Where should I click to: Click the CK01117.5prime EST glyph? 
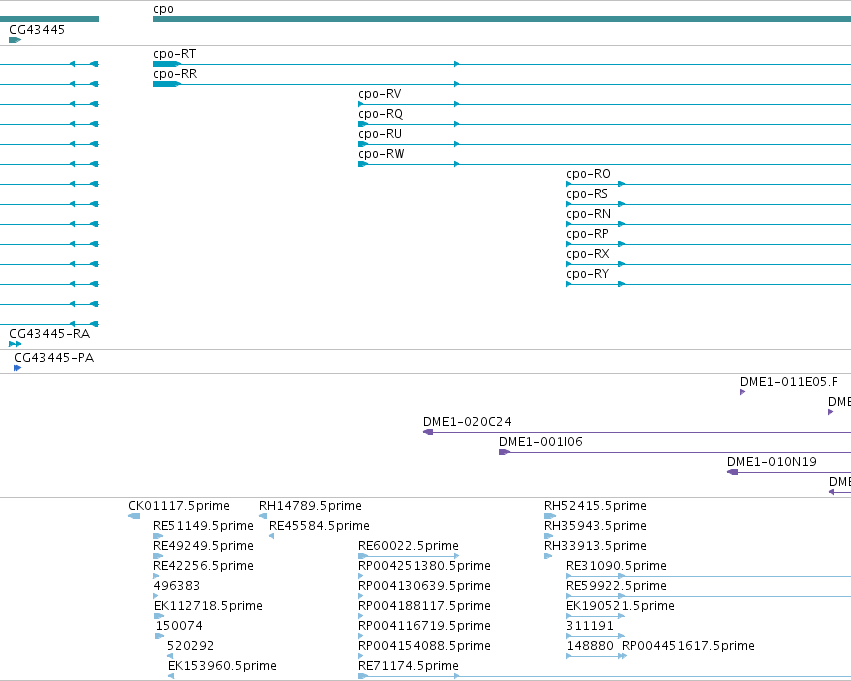point(134,516)
